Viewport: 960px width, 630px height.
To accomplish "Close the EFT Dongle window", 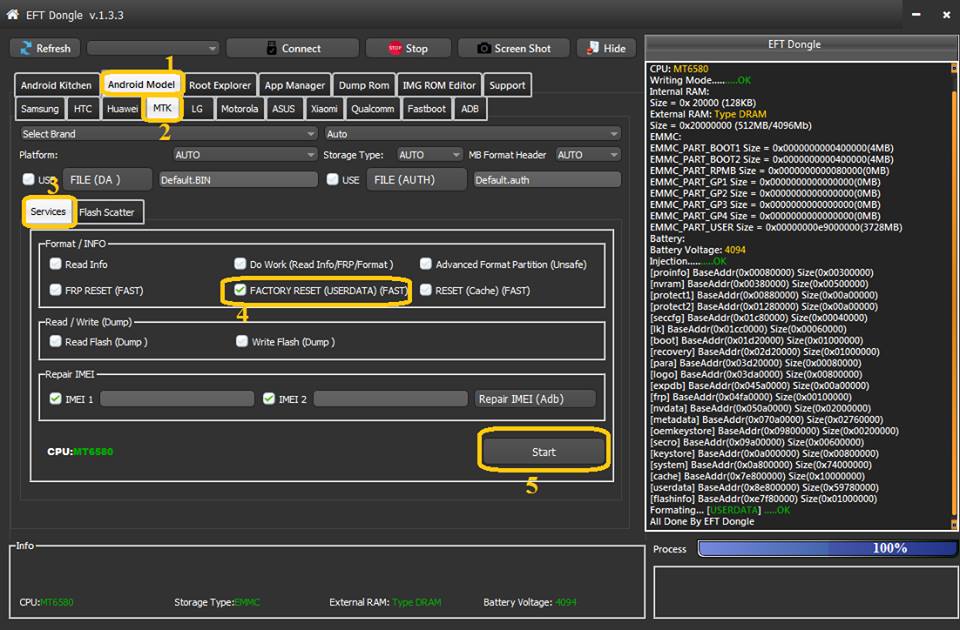I will click(x=946, y=15).
